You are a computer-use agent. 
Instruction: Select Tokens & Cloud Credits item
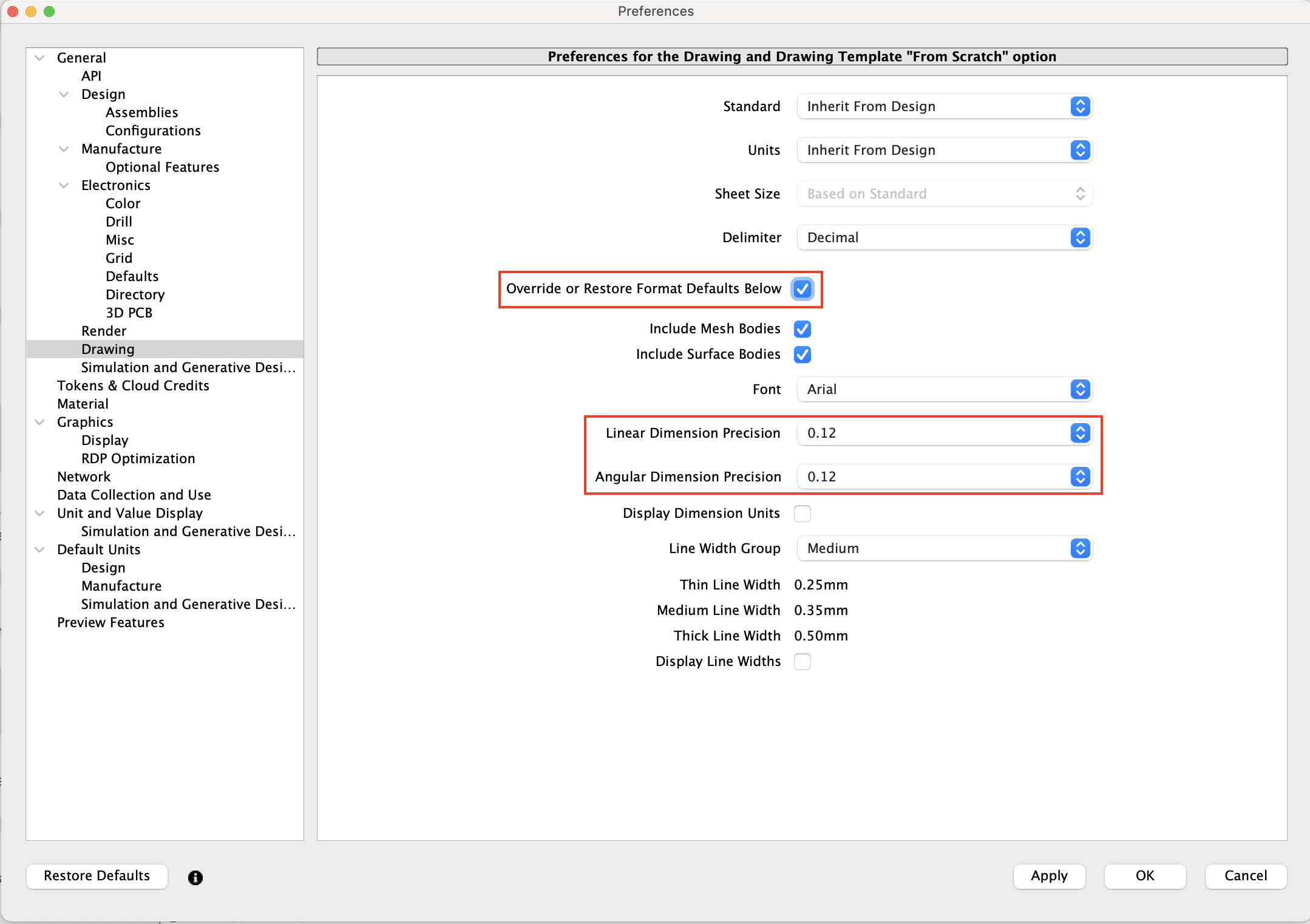pos(133,386)
